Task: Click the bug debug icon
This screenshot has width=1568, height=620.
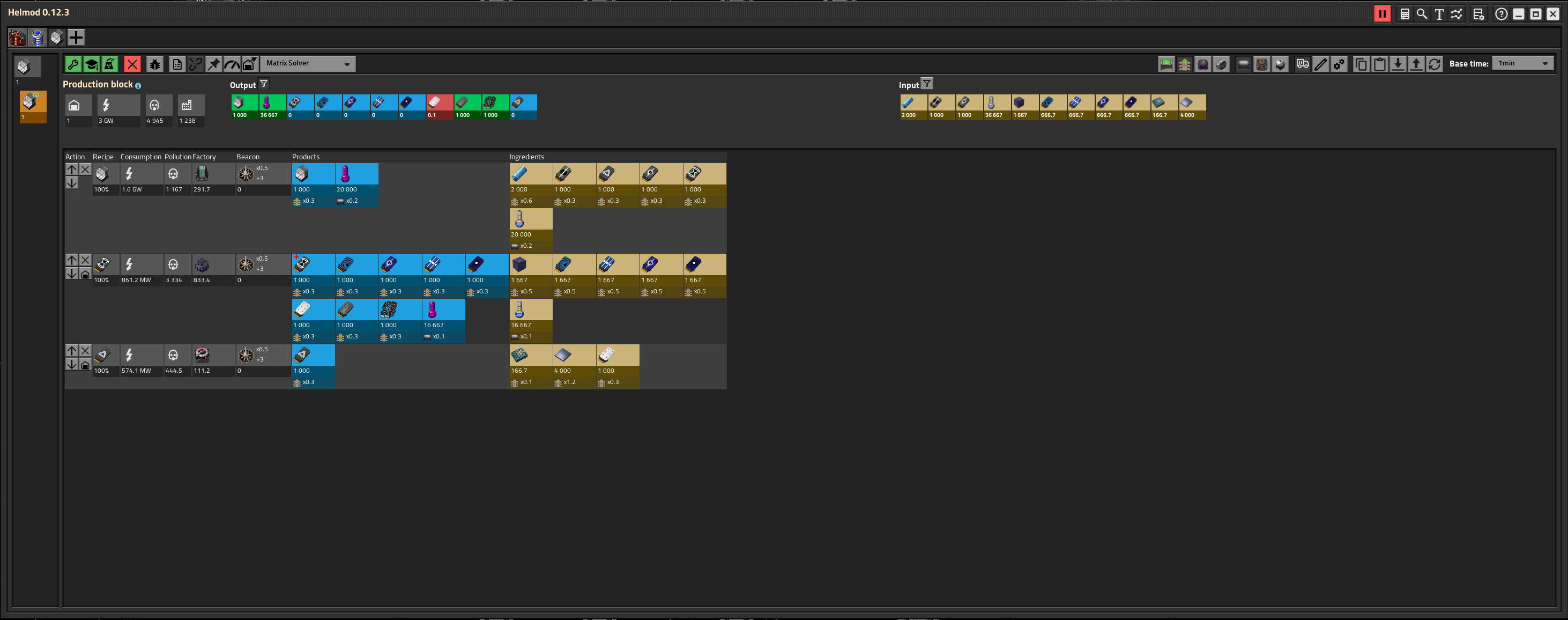Action: [154, 64]
